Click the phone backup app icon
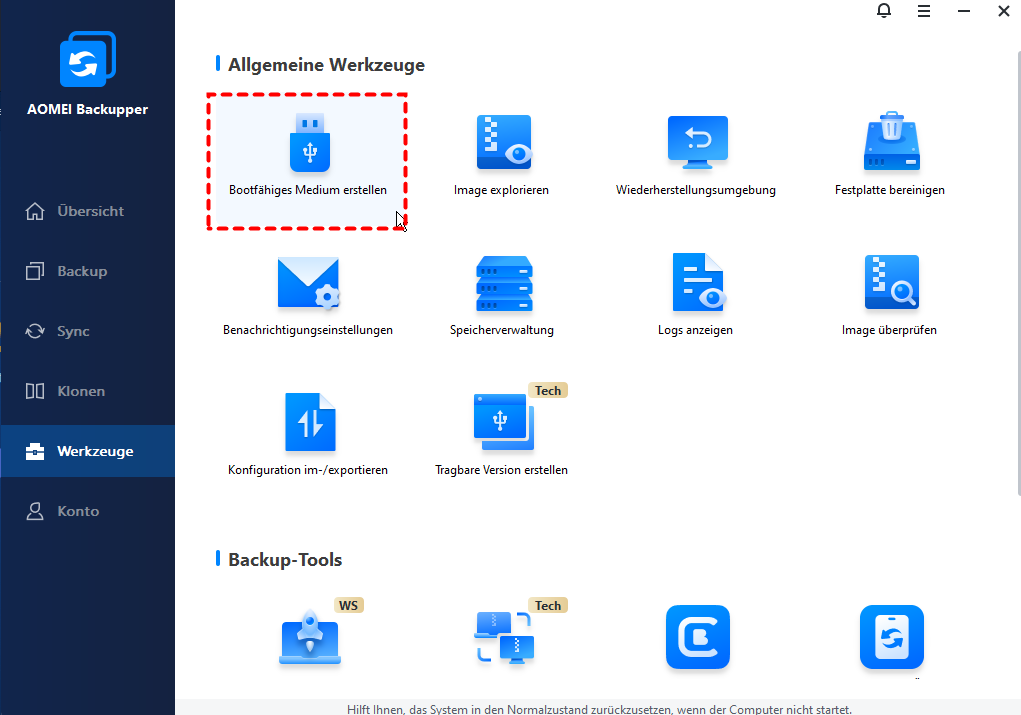1021x715 pixels. [891, 637]
